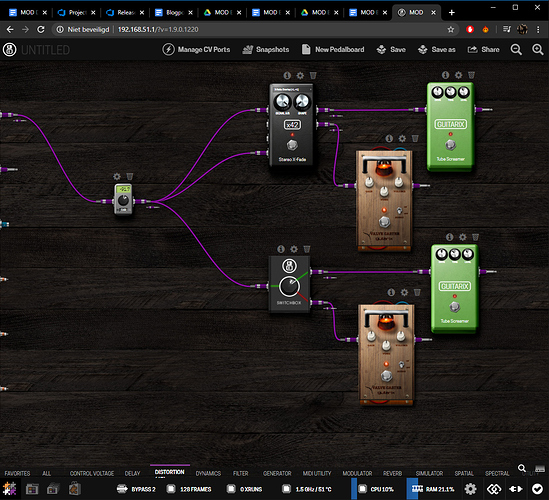The image size is (549, 500).
Task: Select the DELAY plugin category
Action: (x=132, y=473)
